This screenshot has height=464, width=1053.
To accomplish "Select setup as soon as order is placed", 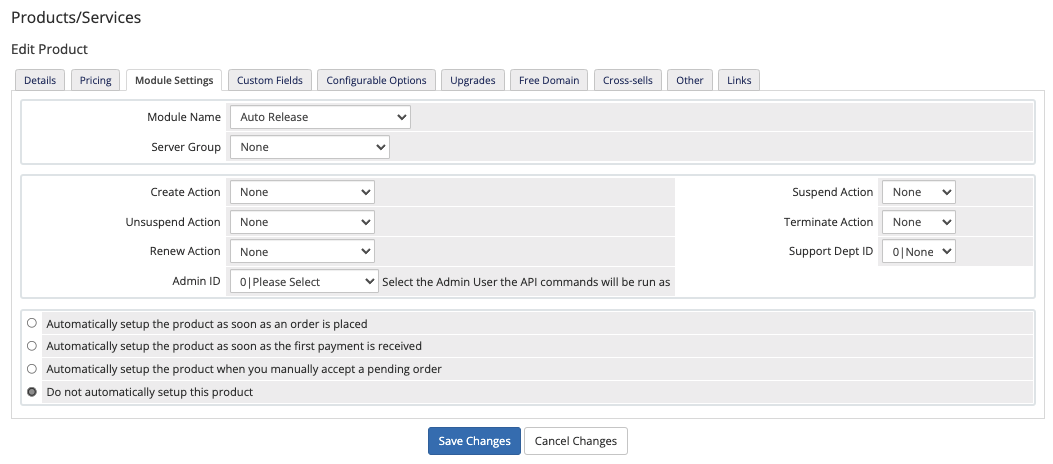I will [32, 323].
